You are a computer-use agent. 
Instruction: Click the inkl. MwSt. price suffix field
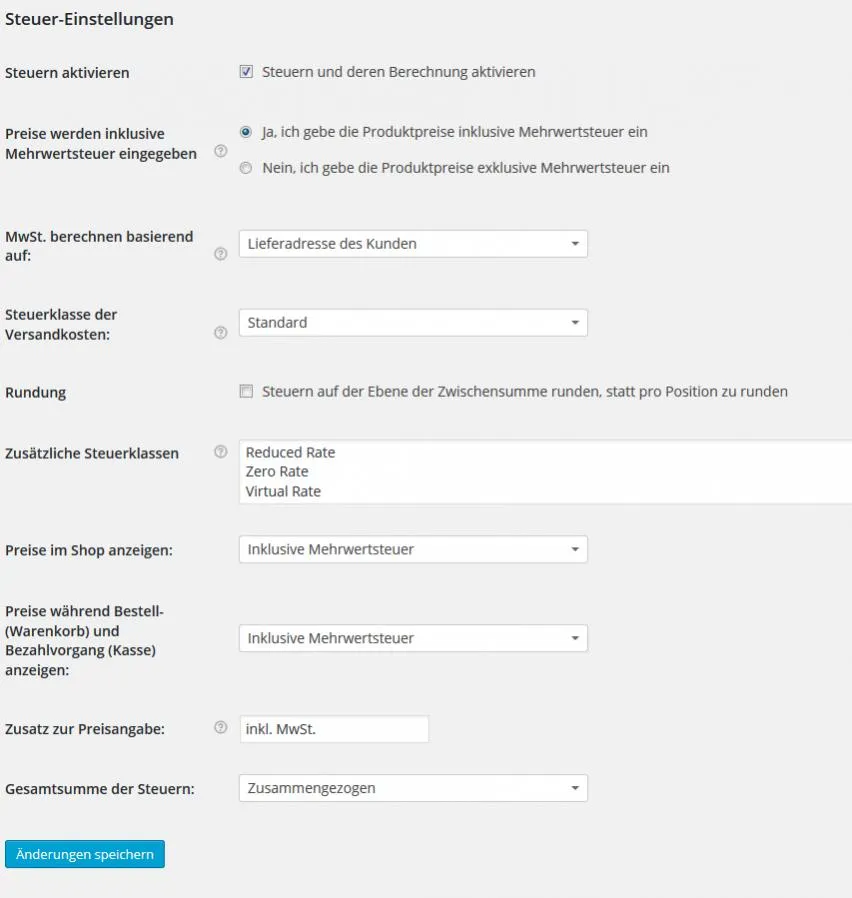[x=334, y=729]
